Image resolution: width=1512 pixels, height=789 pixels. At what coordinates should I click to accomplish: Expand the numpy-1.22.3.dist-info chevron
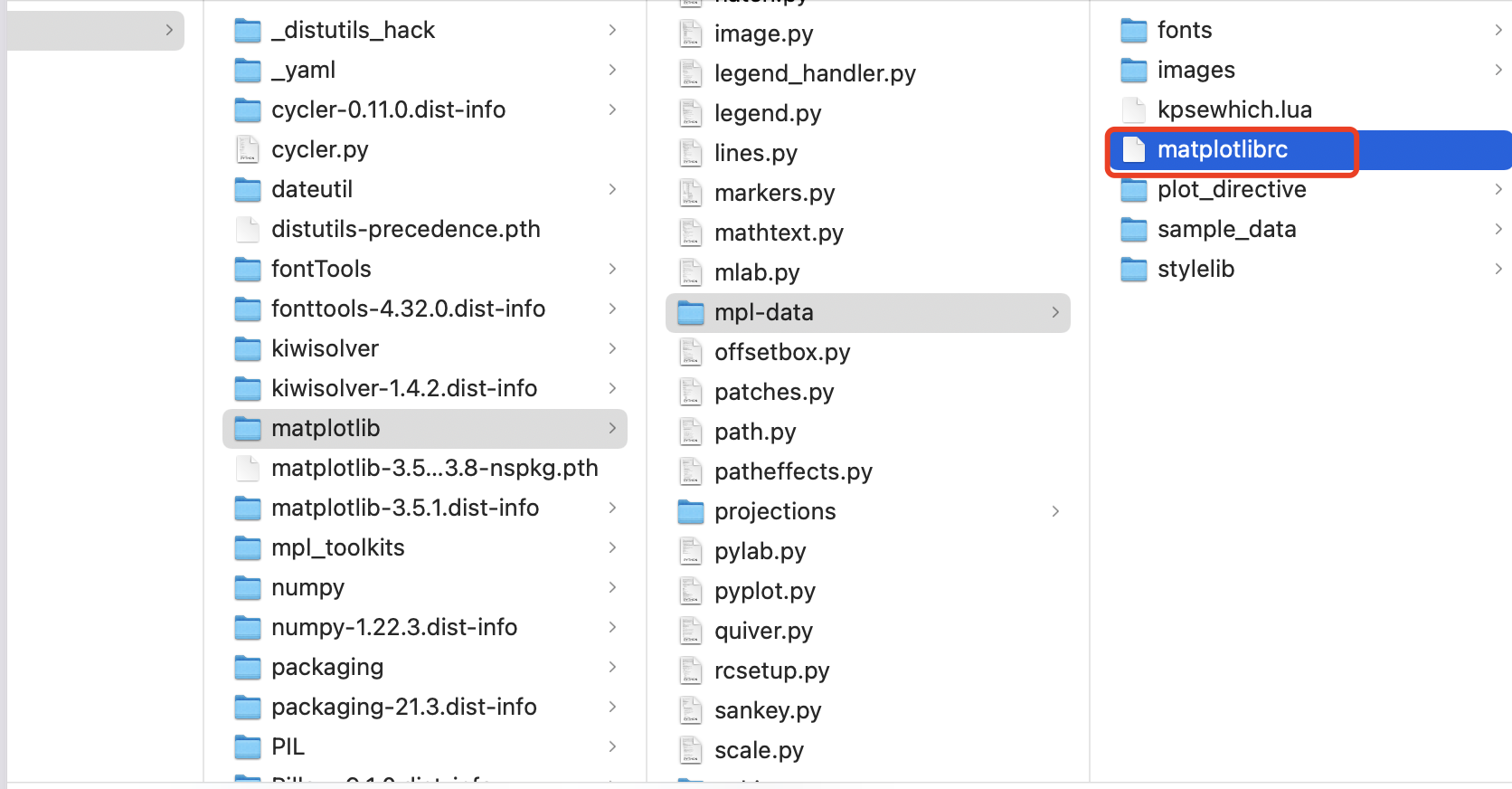tap(612, 627)
